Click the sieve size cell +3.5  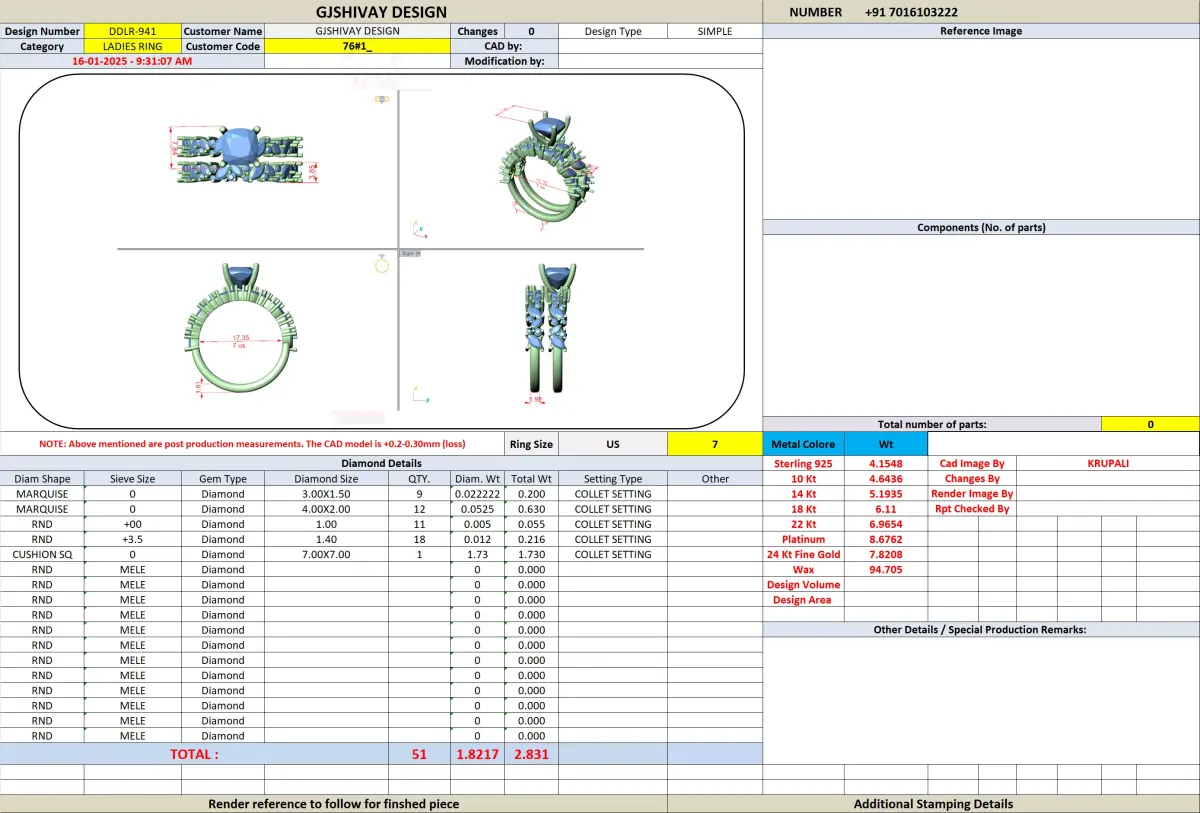[132, 539]
